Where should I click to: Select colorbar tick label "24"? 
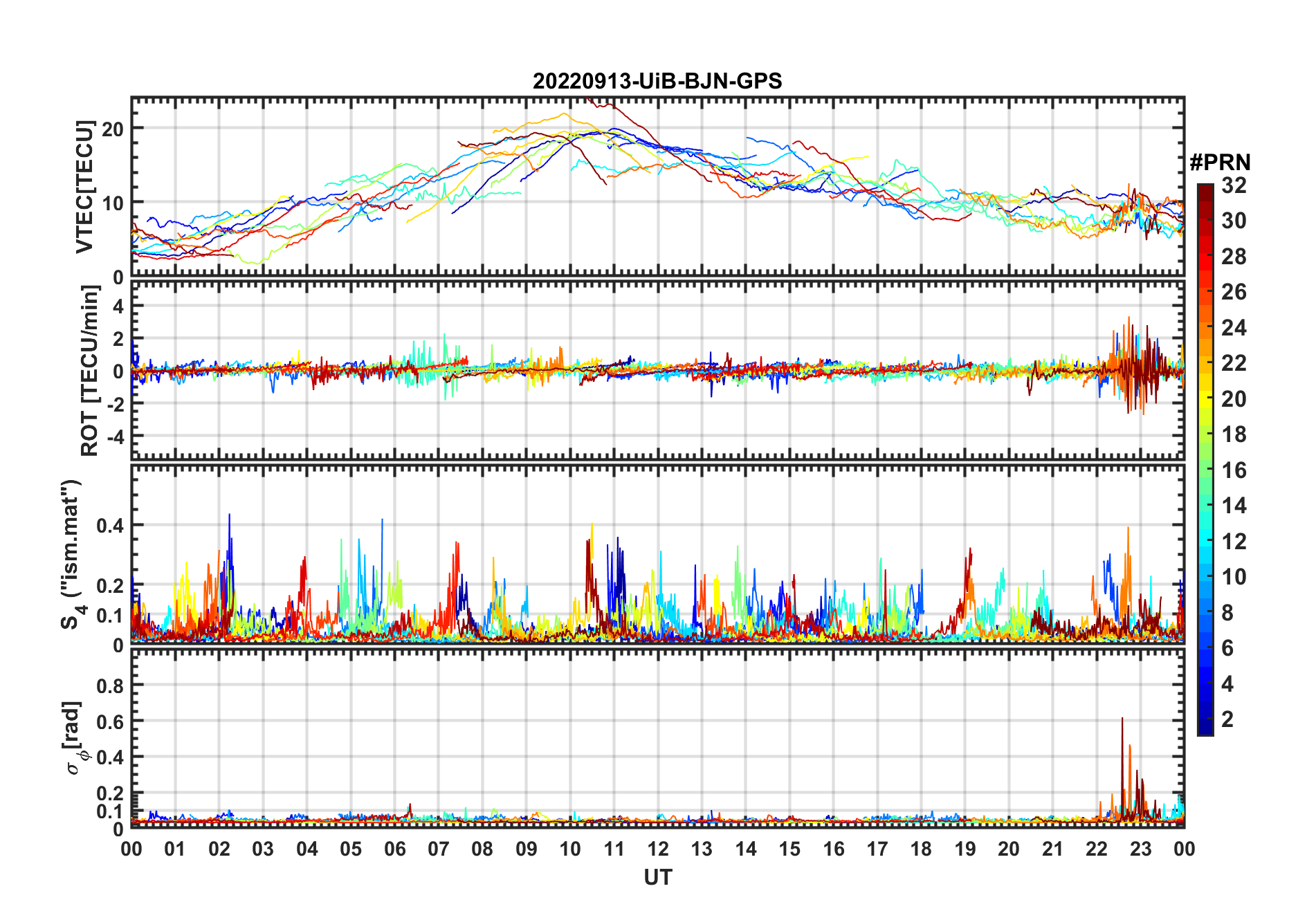click(x=1234, y=328)
